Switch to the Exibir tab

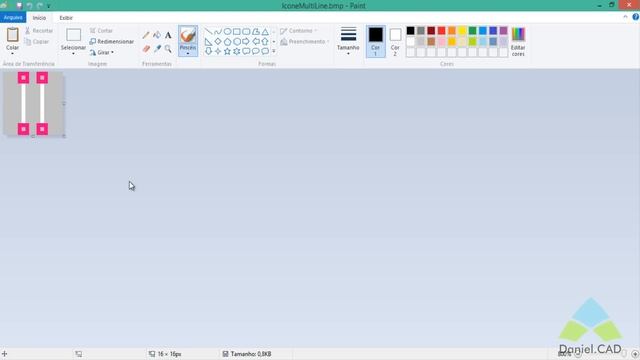click(66, 18)
